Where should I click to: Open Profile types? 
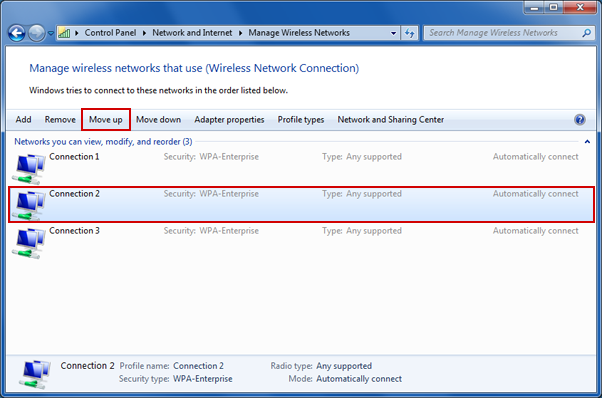click(x=301, y=120)
